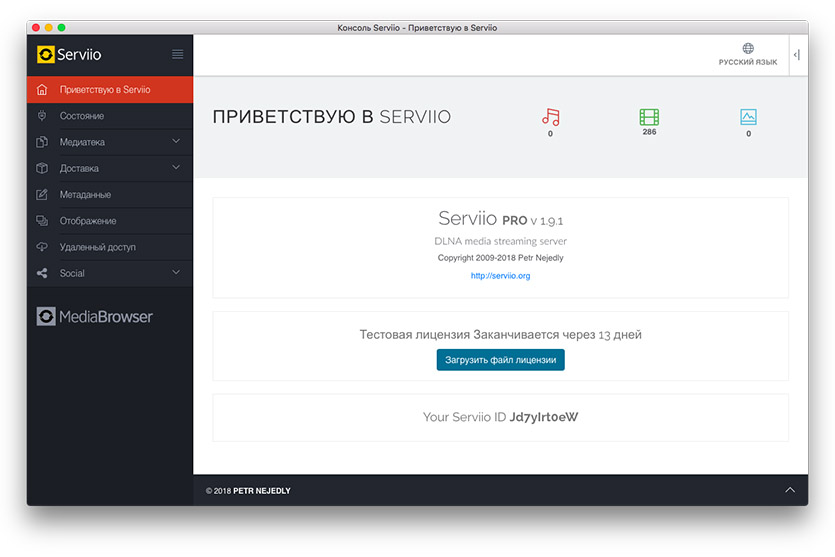Screen dimensions: 835x557
Task: Close the window with the red button
Action: [36, 28]
